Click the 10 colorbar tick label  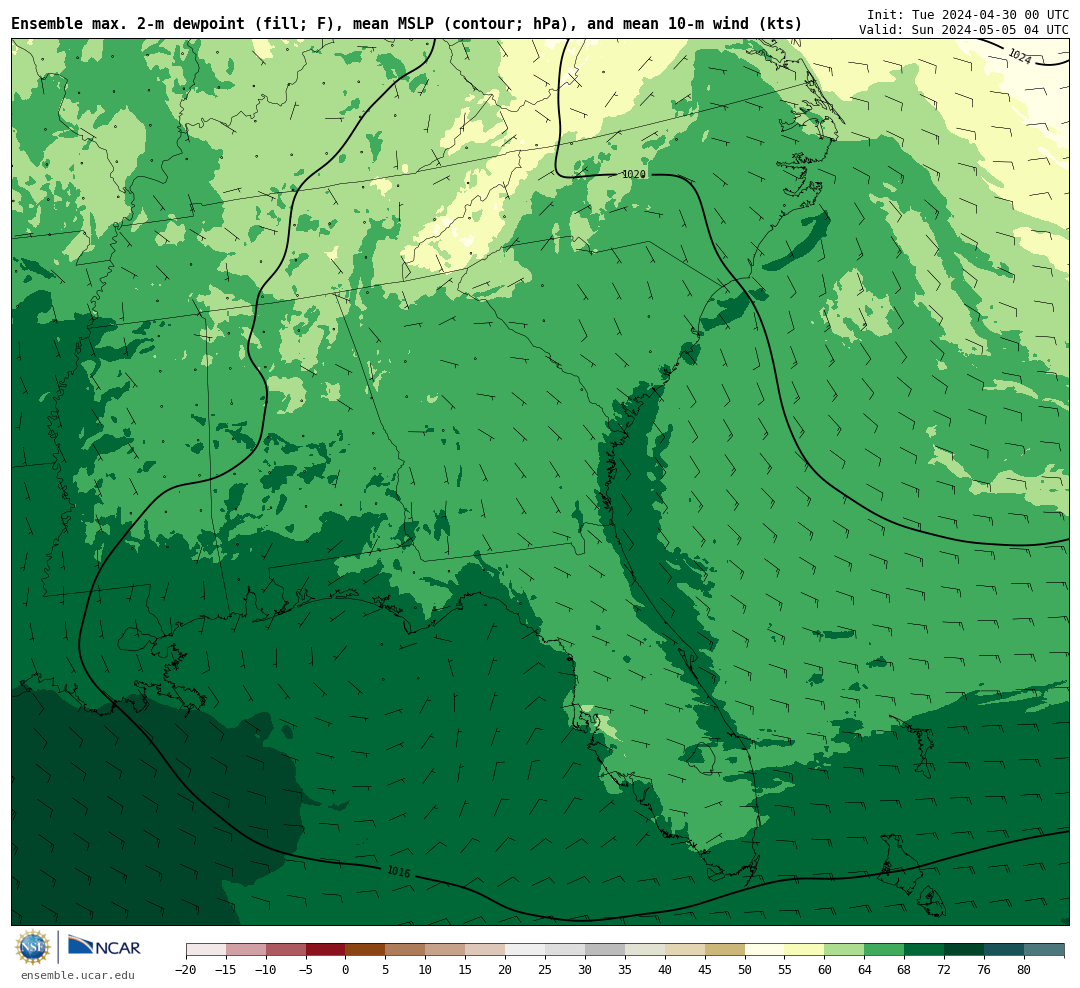(426, 970)
